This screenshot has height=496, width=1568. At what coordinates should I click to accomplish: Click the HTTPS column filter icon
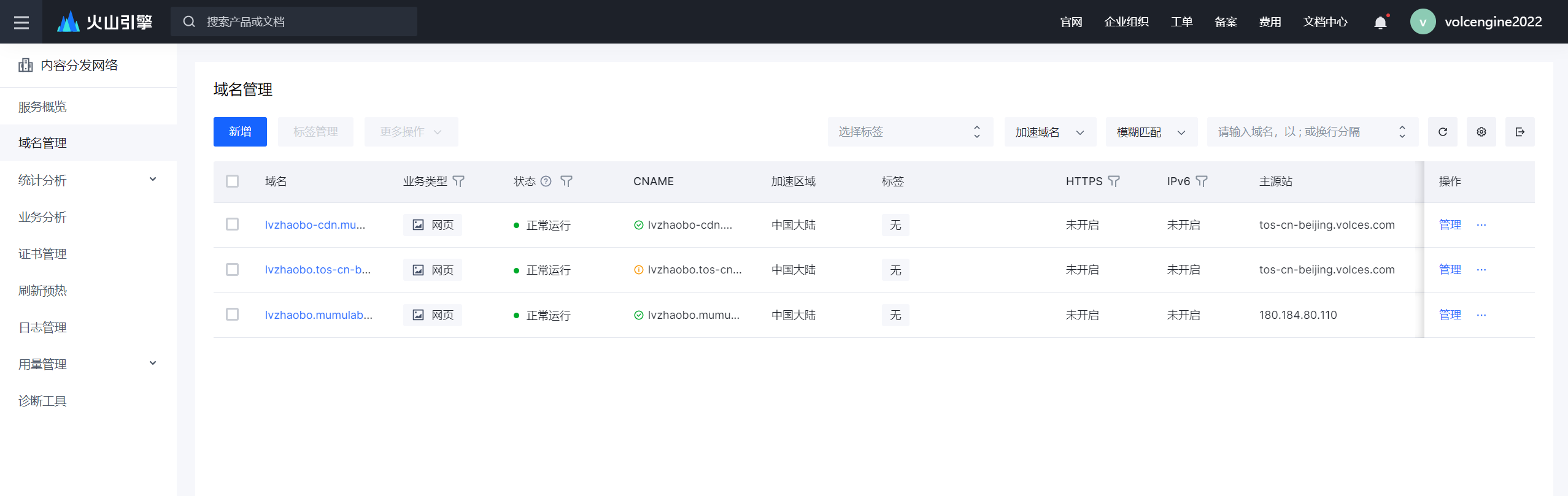pos(1114,181)
